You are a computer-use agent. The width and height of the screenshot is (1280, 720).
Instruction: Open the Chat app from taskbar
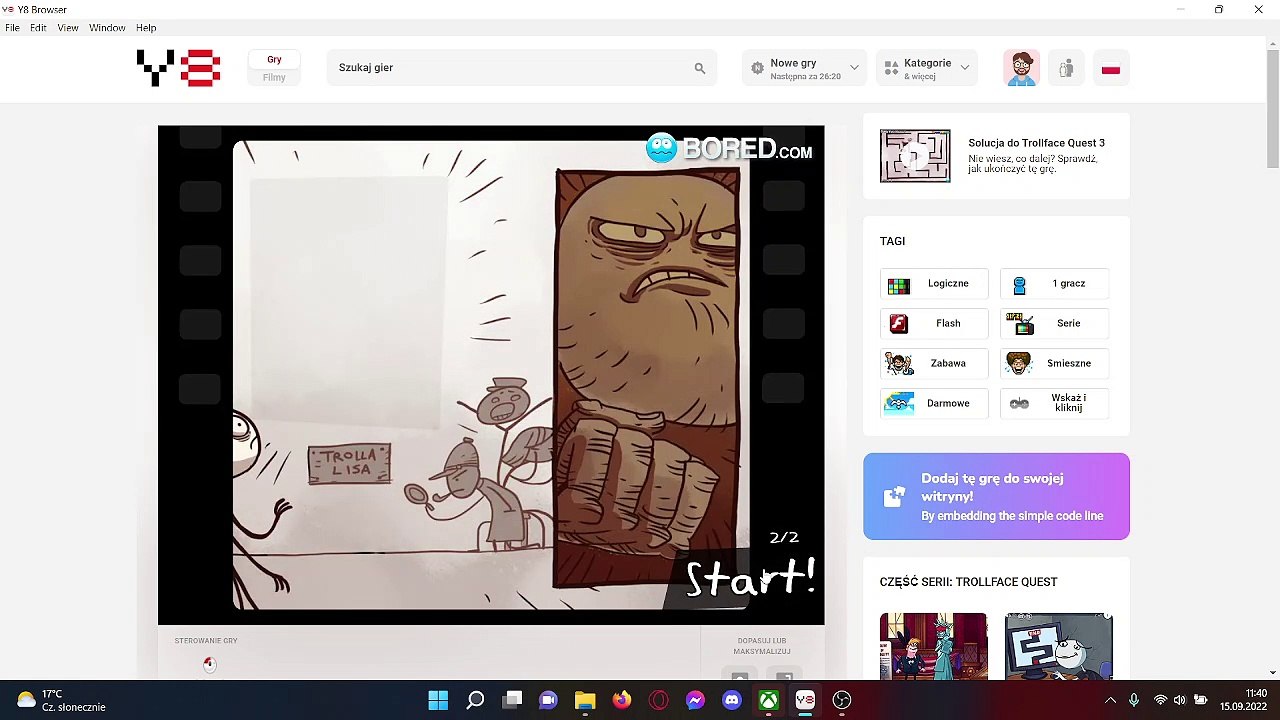tap(548, 700)
